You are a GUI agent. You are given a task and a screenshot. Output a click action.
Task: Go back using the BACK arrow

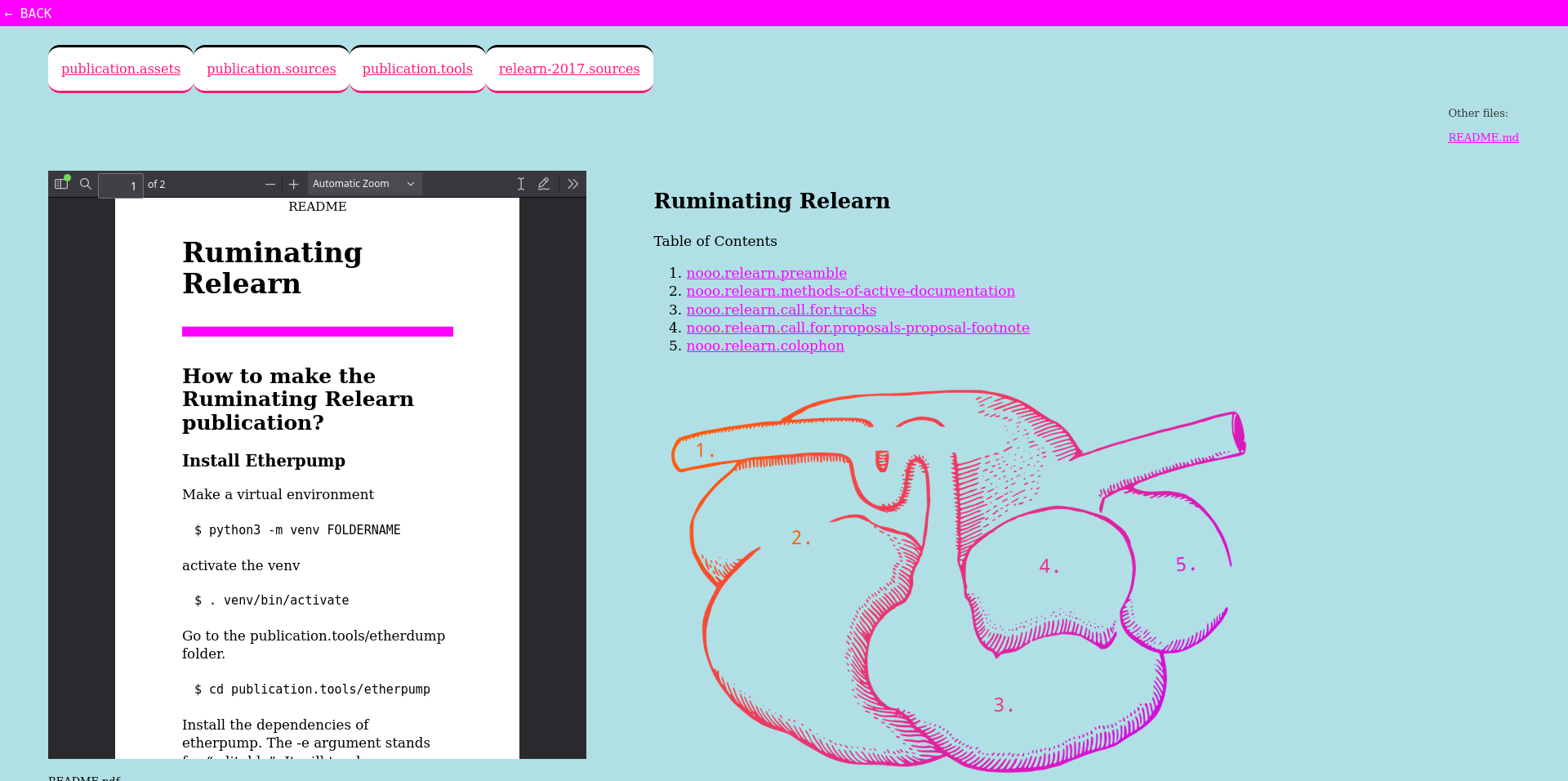pyautogui.click(x=28, y=13)
